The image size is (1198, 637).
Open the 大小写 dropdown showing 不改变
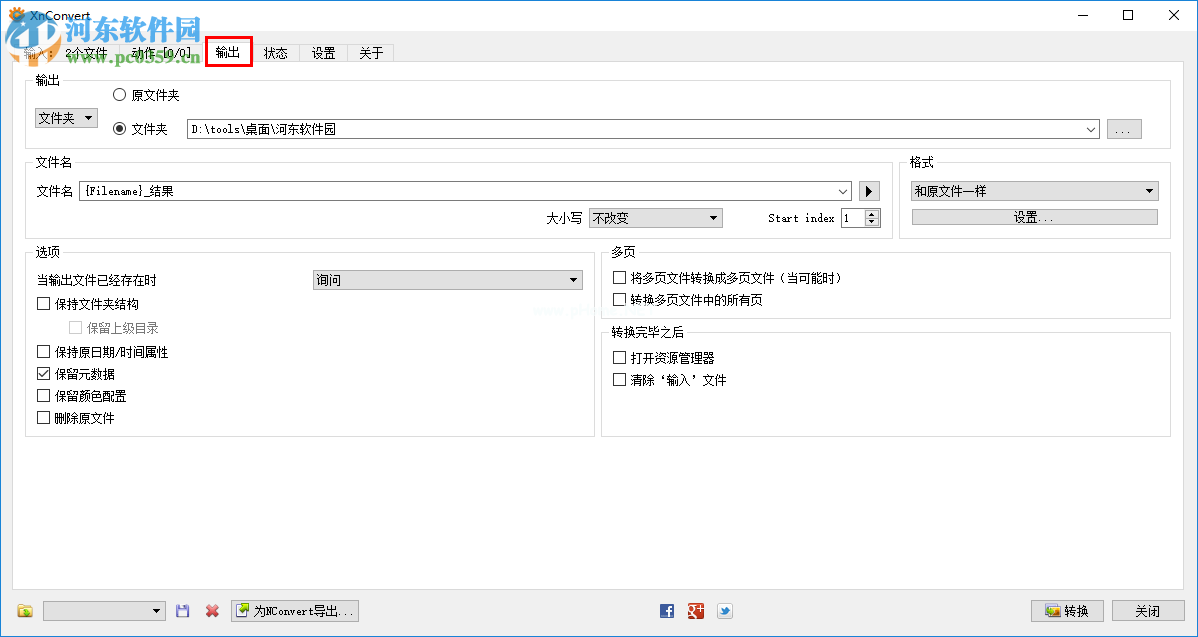tap(655, 217)
